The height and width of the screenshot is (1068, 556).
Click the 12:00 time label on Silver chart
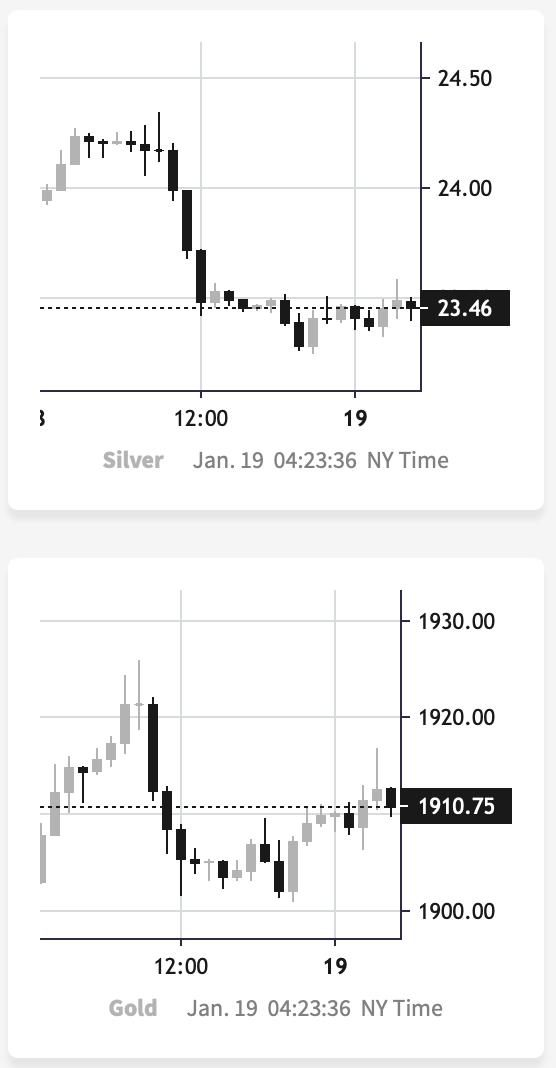tap(201, 418)
